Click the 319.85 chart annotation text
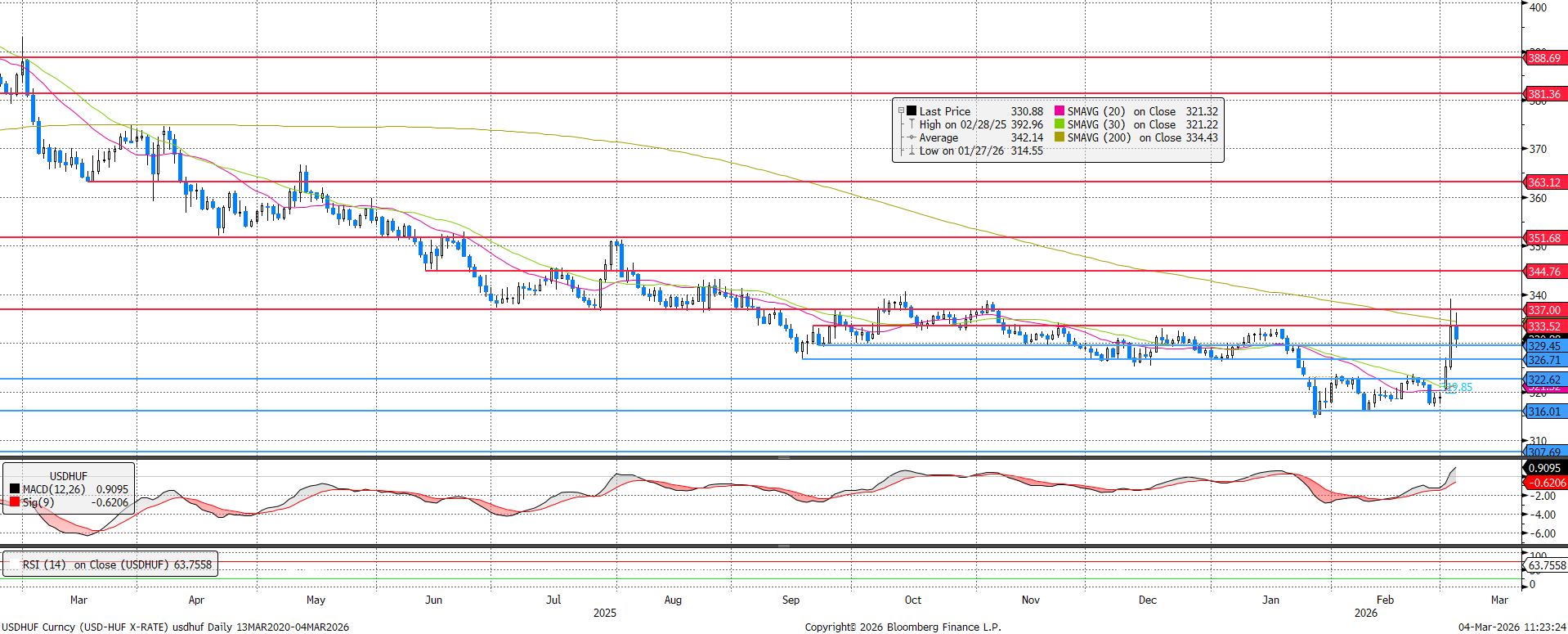 pos(1459,387)
